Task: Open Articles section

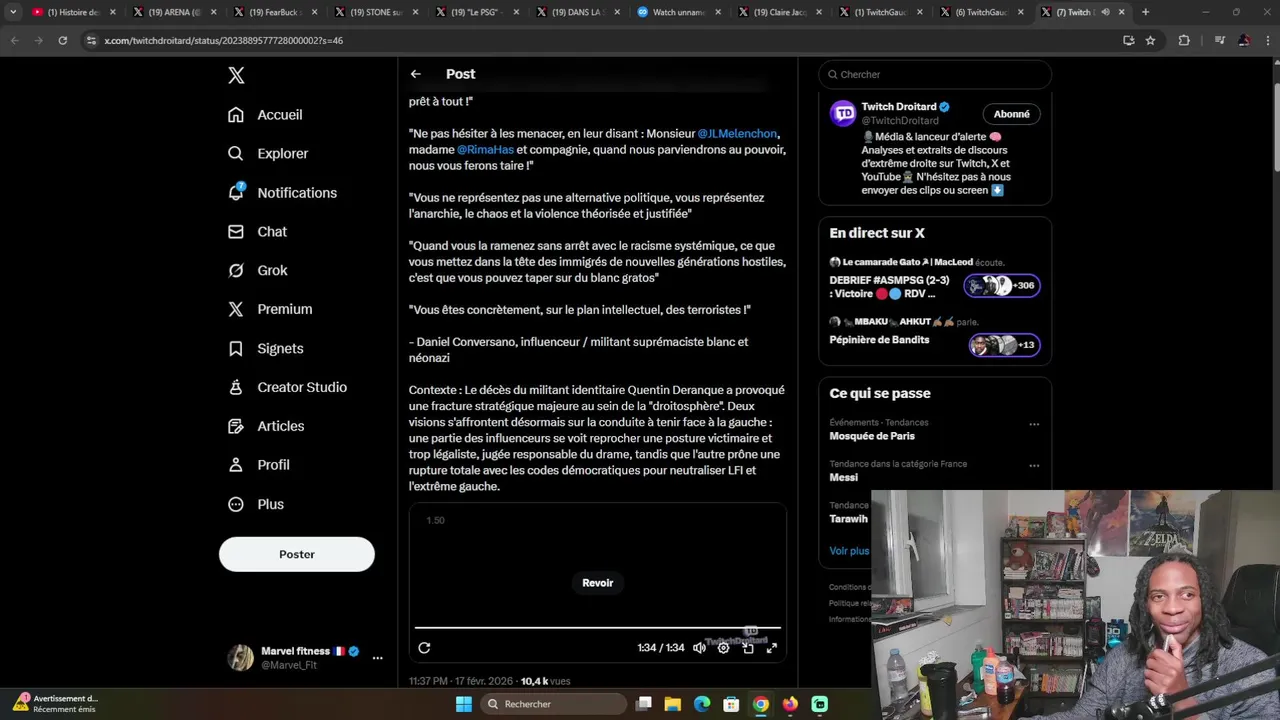Action: tap(266, 427)
